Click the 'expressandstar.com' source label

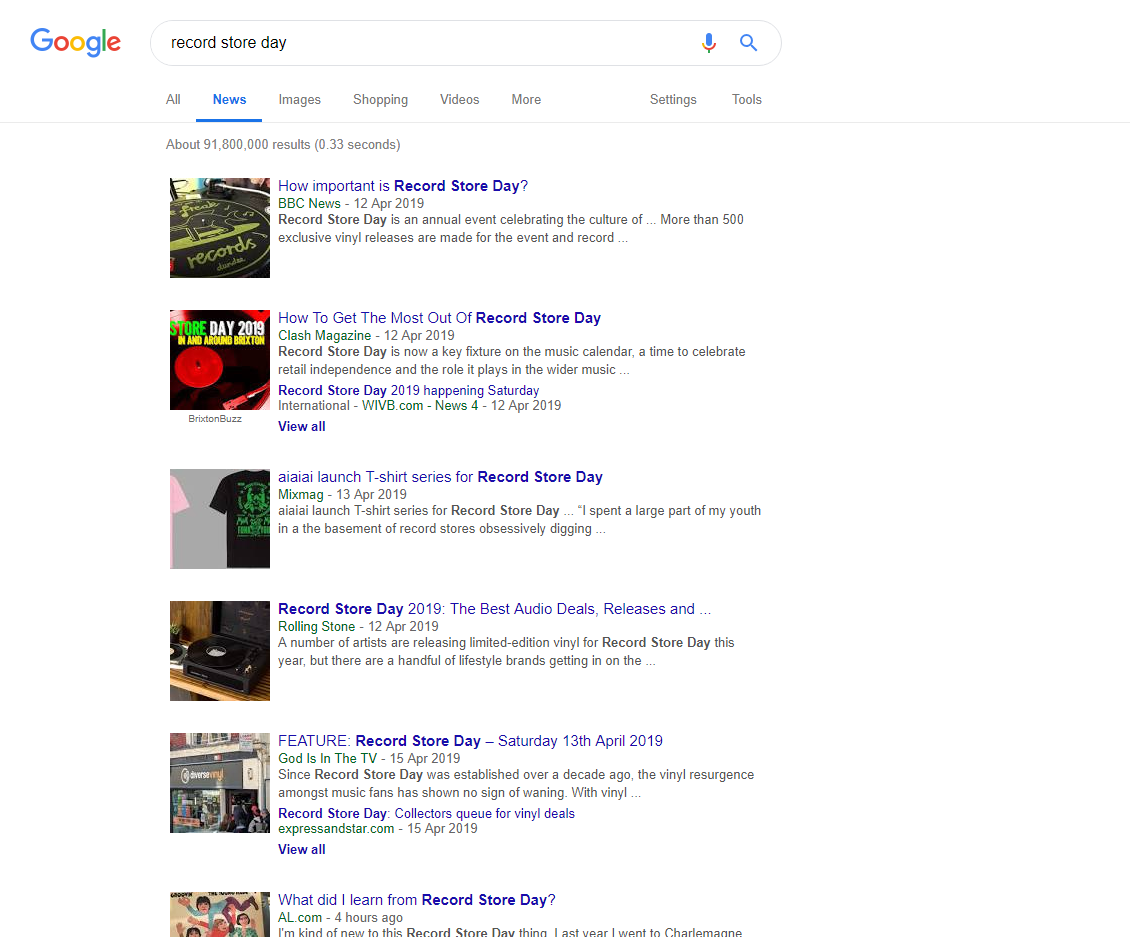coord(336,829)
